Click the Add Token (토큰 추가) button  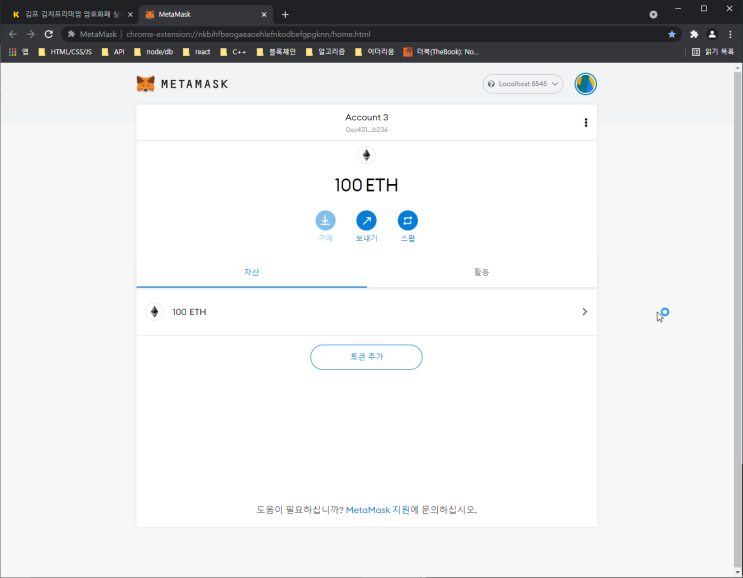(x=366, y=357)
